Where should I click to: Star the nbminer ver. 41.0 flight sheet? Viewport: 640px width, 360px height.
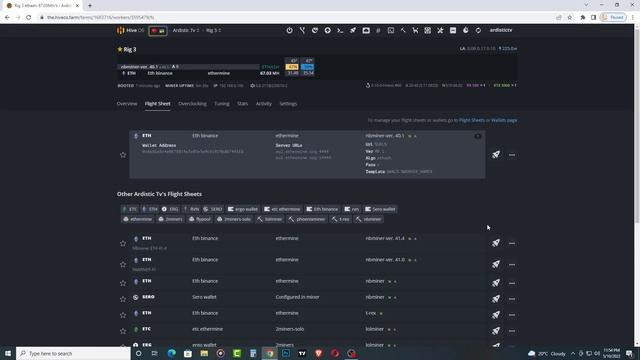(x=123, y=264)
